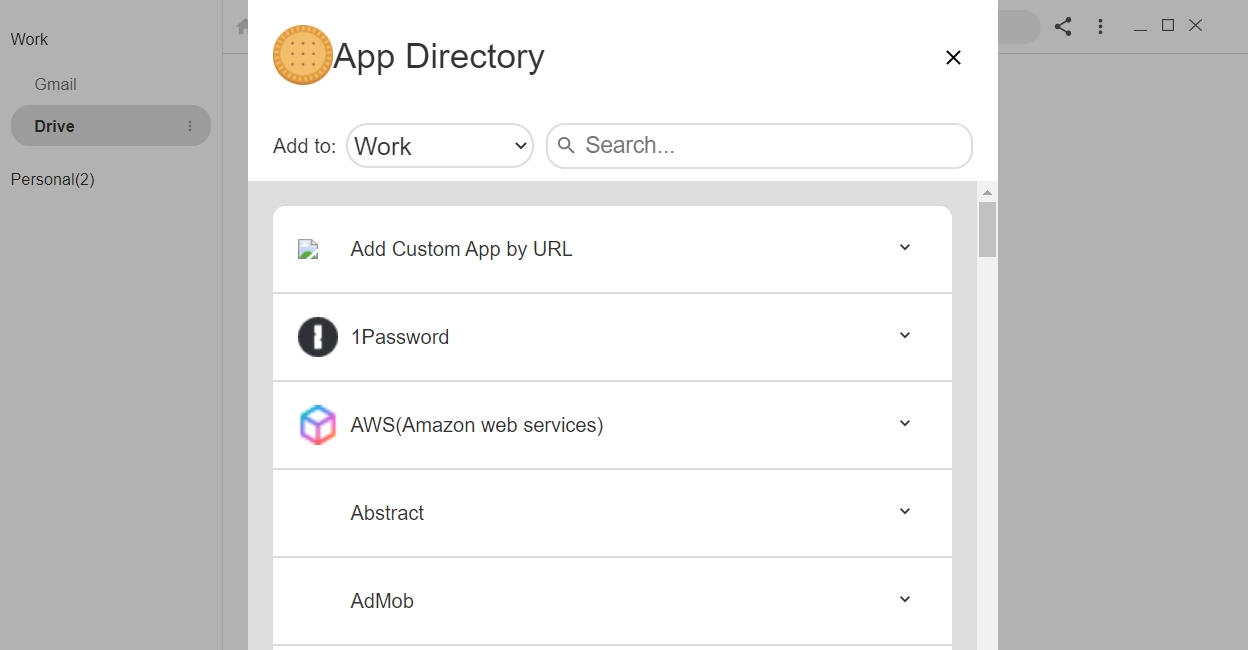Open Gmail in the sidebar
This screenshot has width=1248, height=650.
click(x=55, y=84)
